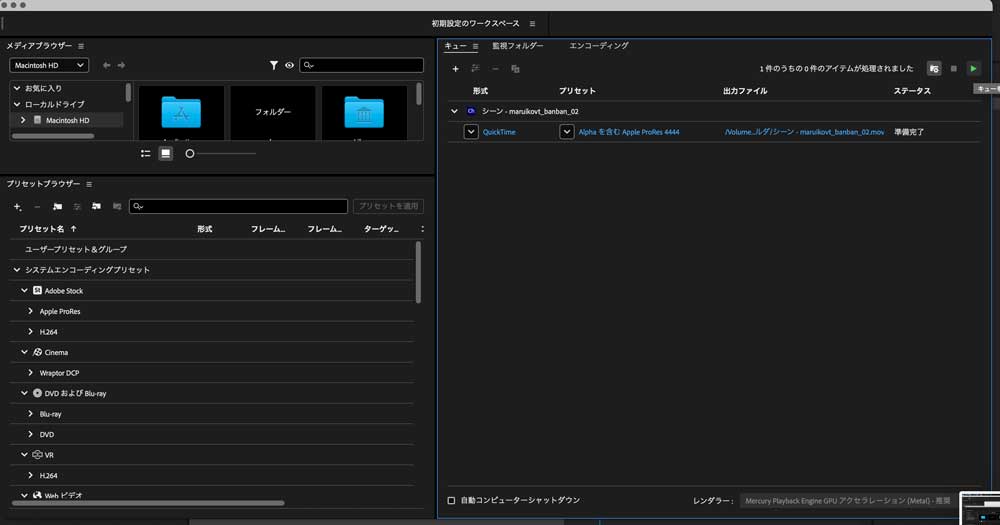Viewport: 1000px width, 525px height.
Task: Duplicate the selected queue item icon
Action: pos(515,68)
